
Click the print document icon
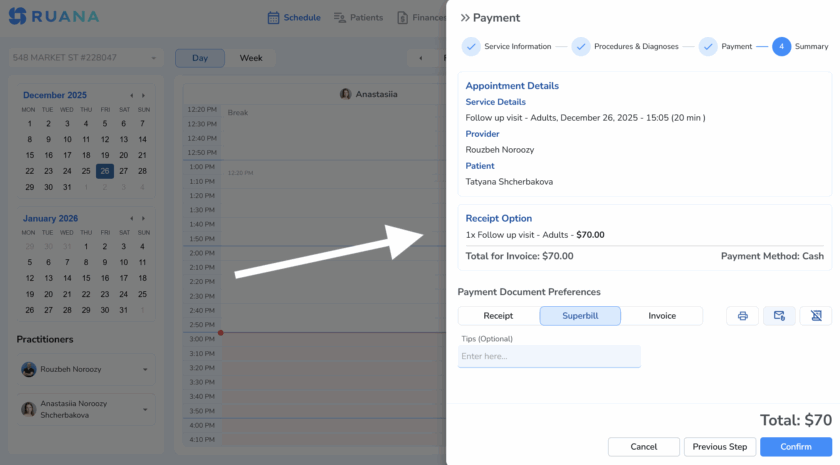pyautogui.click(x=742, y=316)
